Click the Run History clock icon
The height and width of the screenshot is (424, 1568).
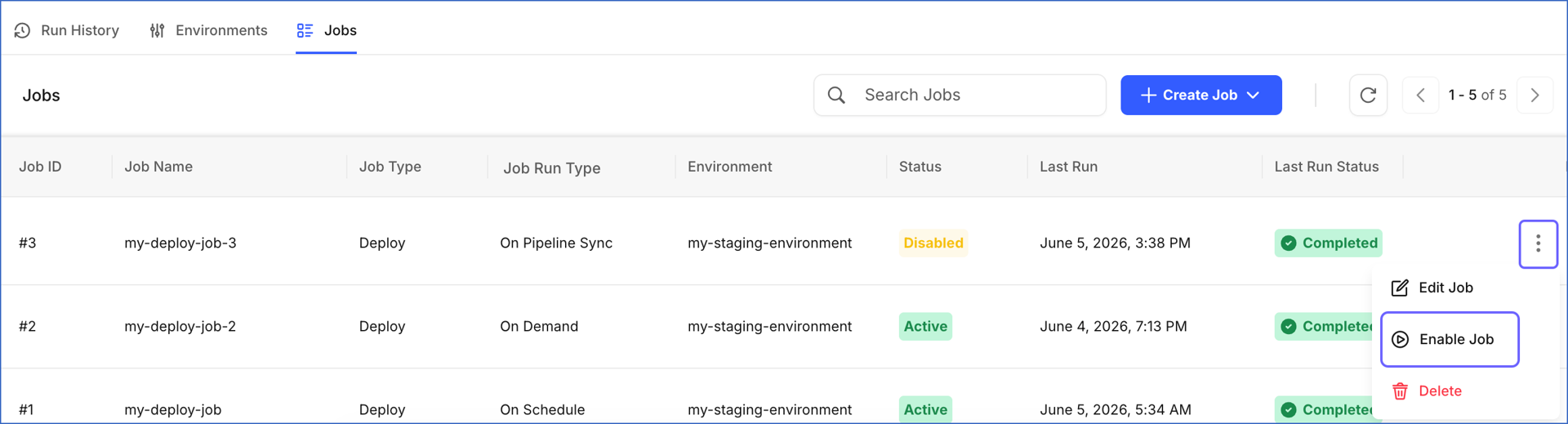click(x=23, y=30)
